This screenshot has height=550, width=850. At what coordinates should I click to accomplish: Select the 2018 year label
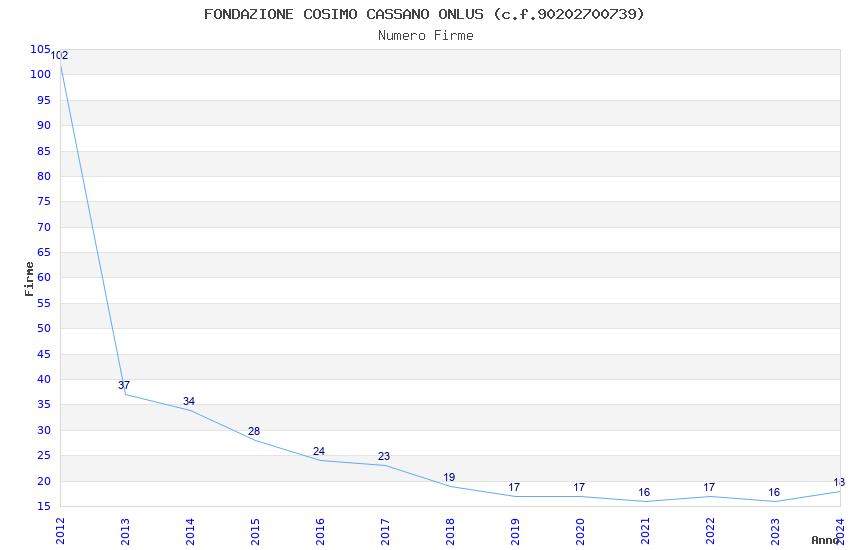point(450,531)
